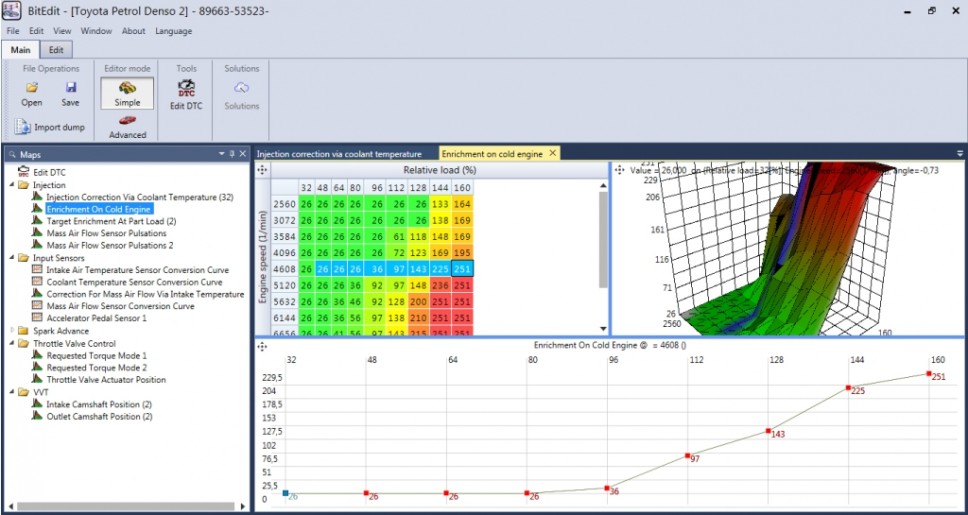Switch to Injection correction via coolant temperature tab
Image resolution: width=968 pixels, height=515 pixels.
coord(339,154)
